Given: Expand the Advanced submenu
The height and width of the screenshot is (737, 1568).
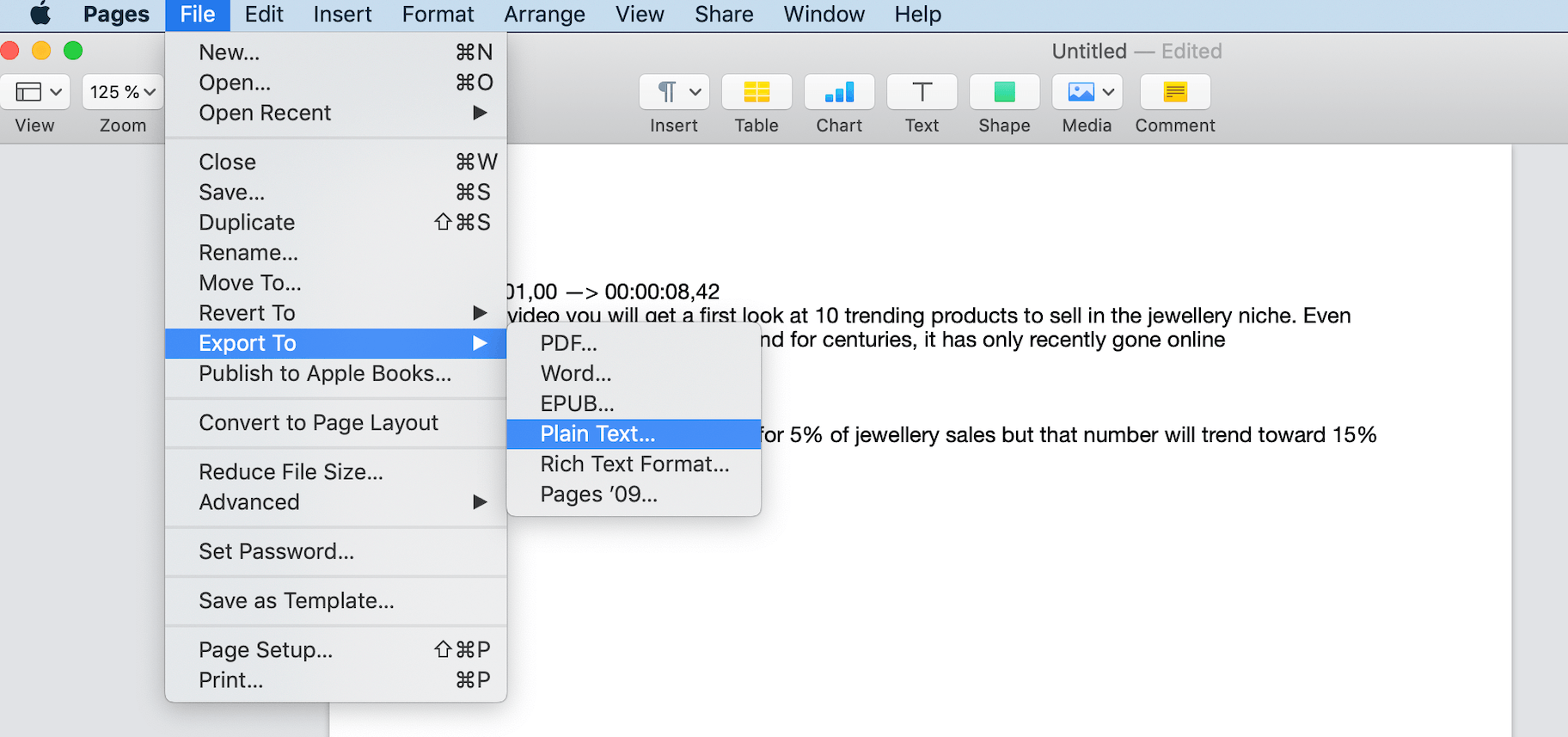Looking at the screenshot, I should [x=335, y=502].
